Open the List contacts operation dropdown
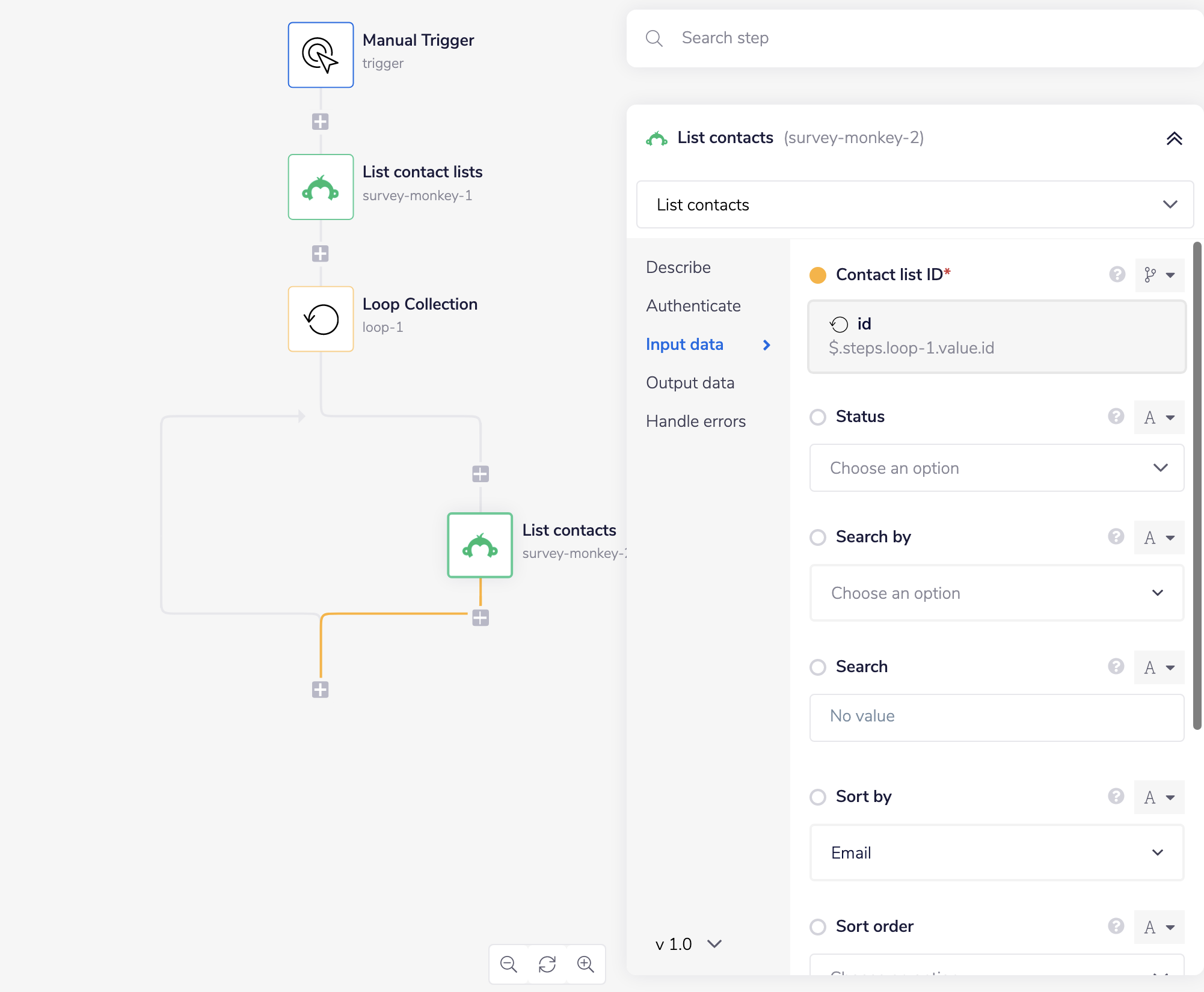Screen dimensions: 1204x992 914,205
